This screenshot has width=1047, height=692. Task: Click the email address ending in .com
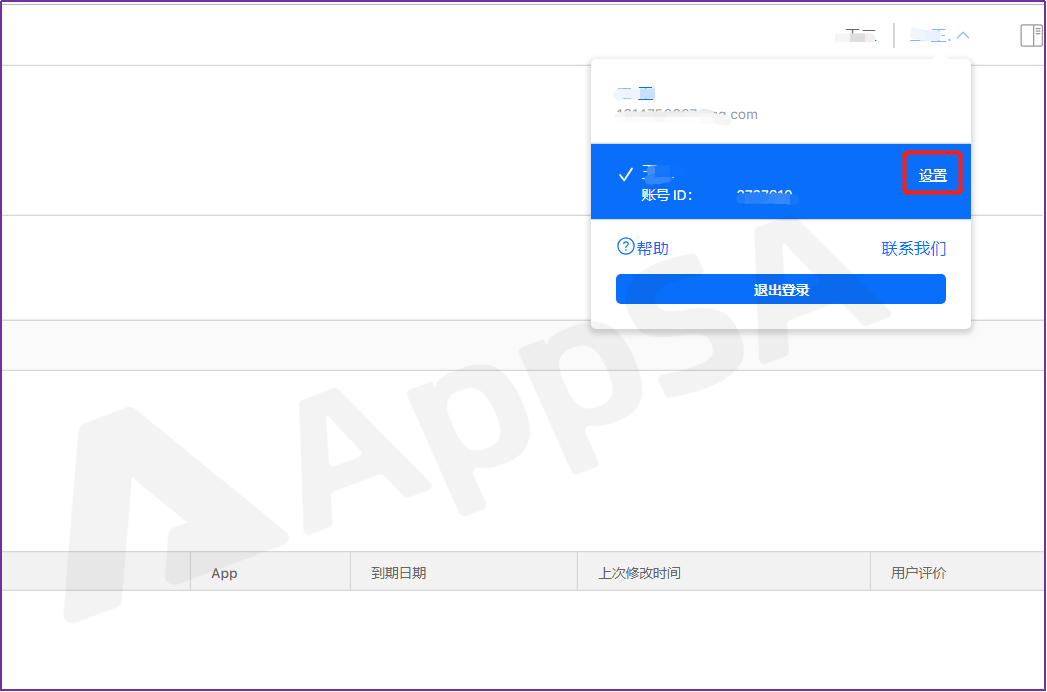[x=686, y=115]
